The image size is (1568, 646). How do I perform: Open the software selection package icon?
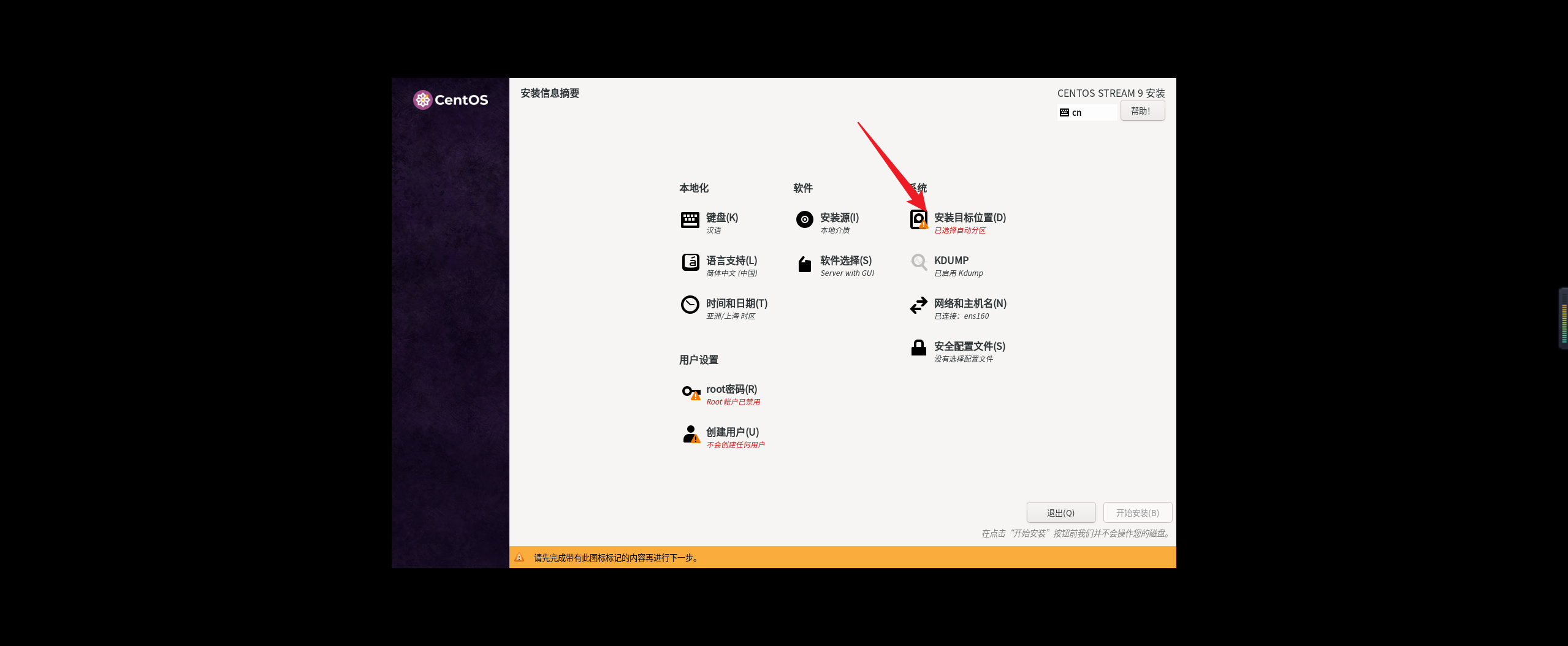(x=804, y=264)
